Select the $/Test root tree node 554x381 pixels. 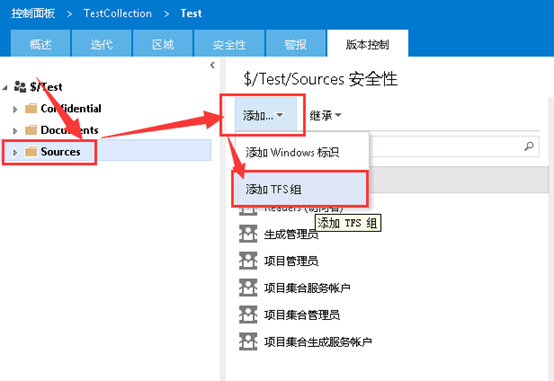pyautogui.click(x=46, y=87)
